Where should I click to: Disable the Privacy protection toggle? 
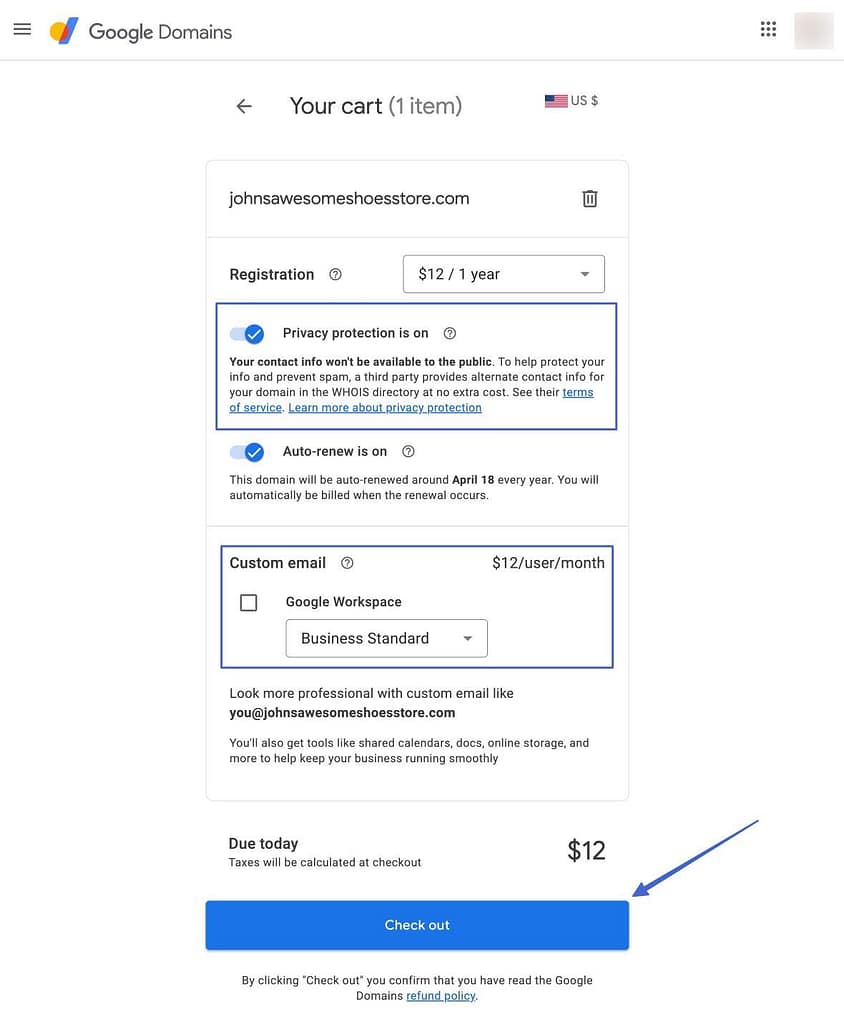pyautogui.click(x=247, y=333)
